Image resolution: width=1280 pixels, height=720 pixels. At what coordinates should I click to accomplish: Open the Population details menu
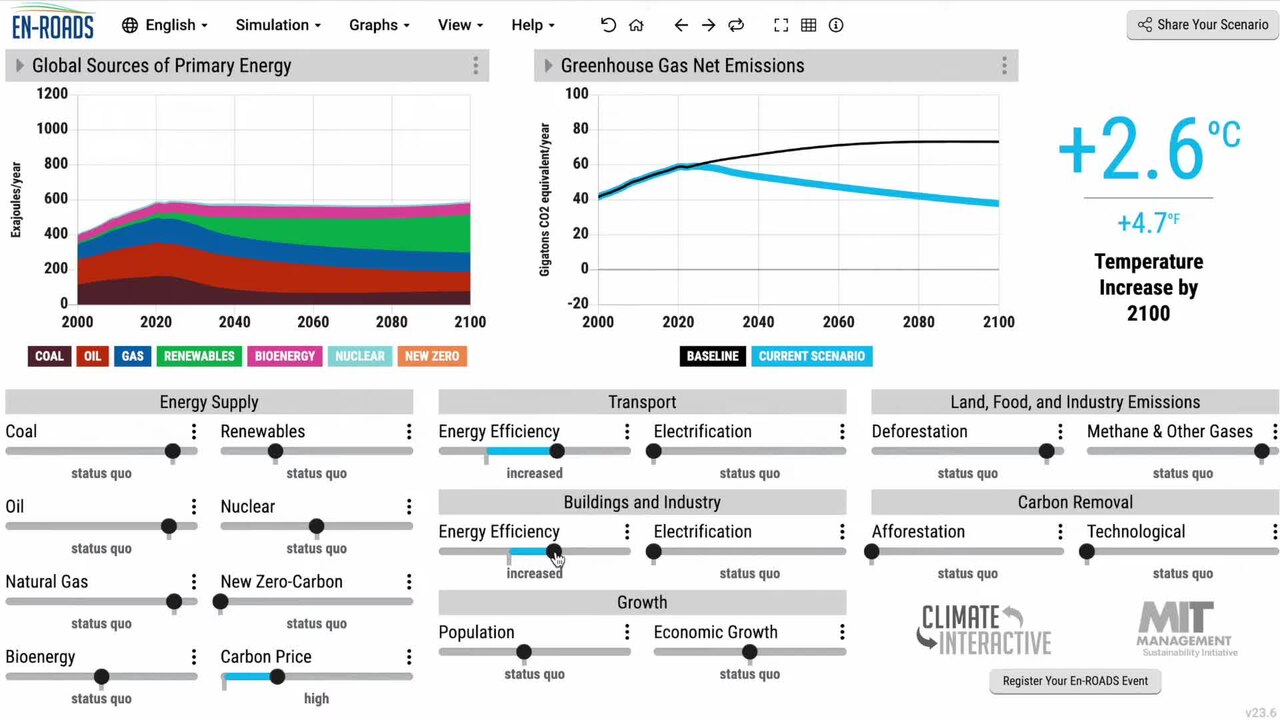click(627, 632)
